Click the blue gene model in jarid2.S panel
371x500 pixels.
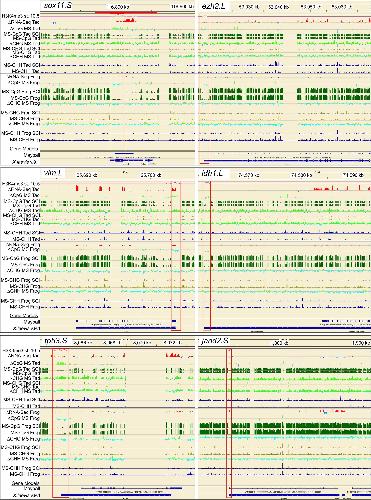(x=284, y=495)
